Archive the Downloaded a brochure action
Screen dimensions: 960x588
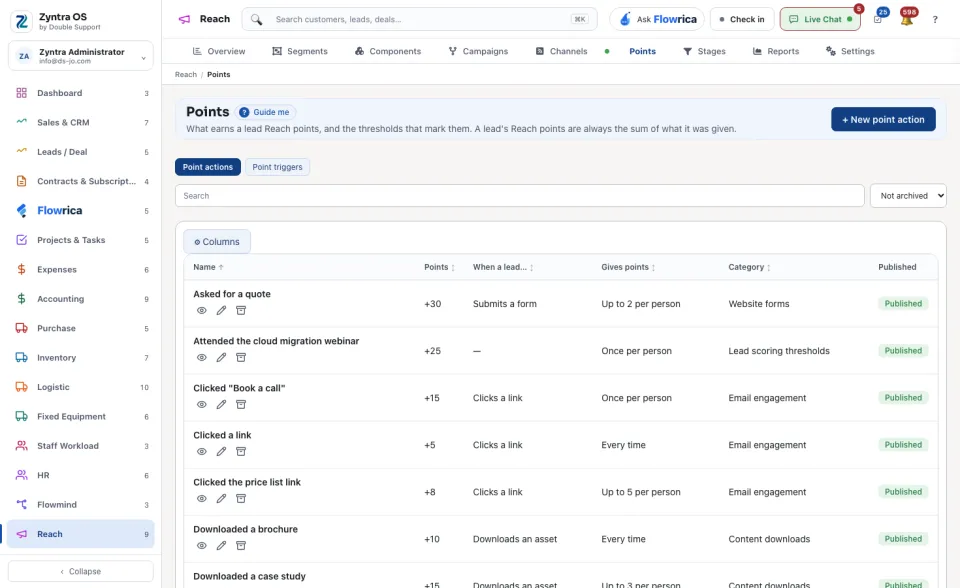tap(241, 546)
